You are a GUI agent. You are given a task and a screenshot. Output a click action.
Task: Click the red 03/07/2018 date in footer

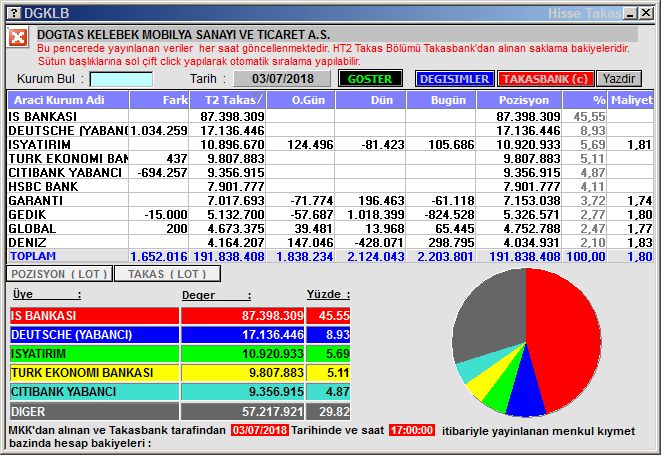tap(260, 430)
